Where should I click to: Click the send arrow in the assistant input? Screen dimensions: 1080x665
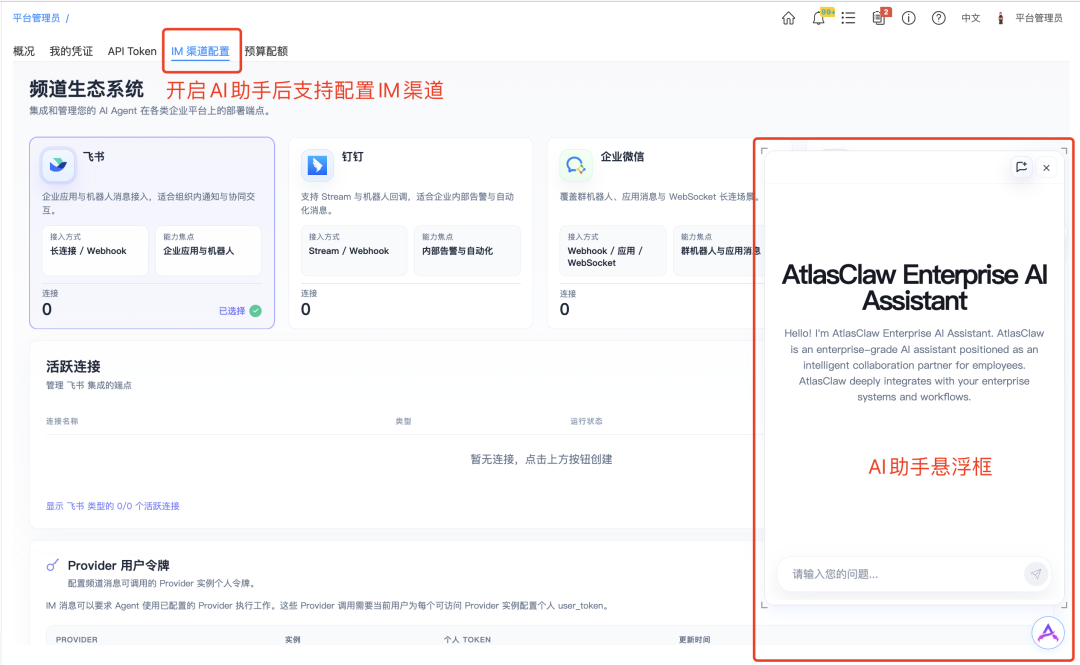pos(1035,573)
